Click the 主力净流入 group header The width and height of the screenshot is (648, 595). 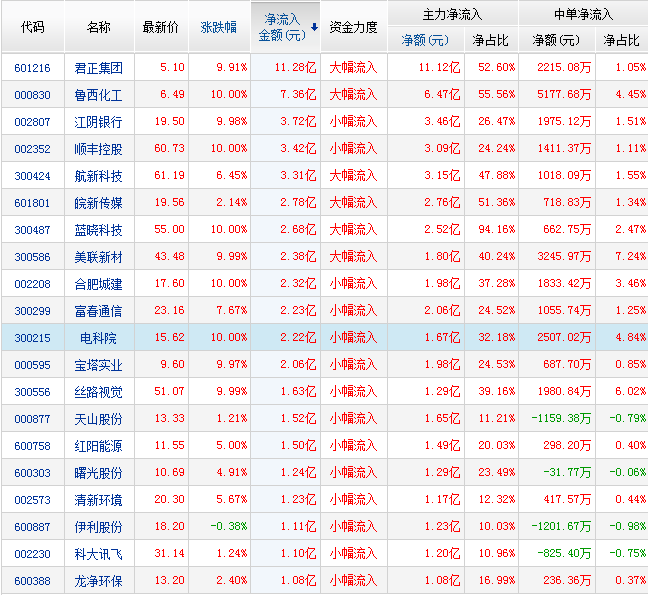(452, 14)
